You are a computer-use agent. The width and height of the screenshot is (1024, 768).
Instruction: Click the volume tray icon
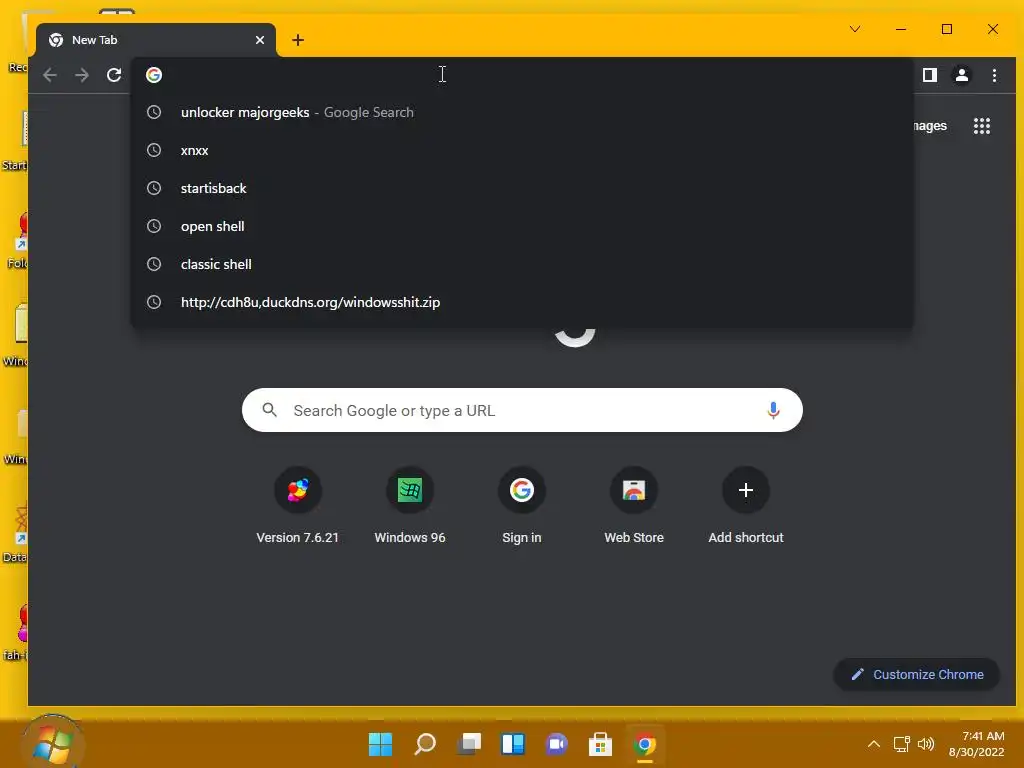point(926,744)
